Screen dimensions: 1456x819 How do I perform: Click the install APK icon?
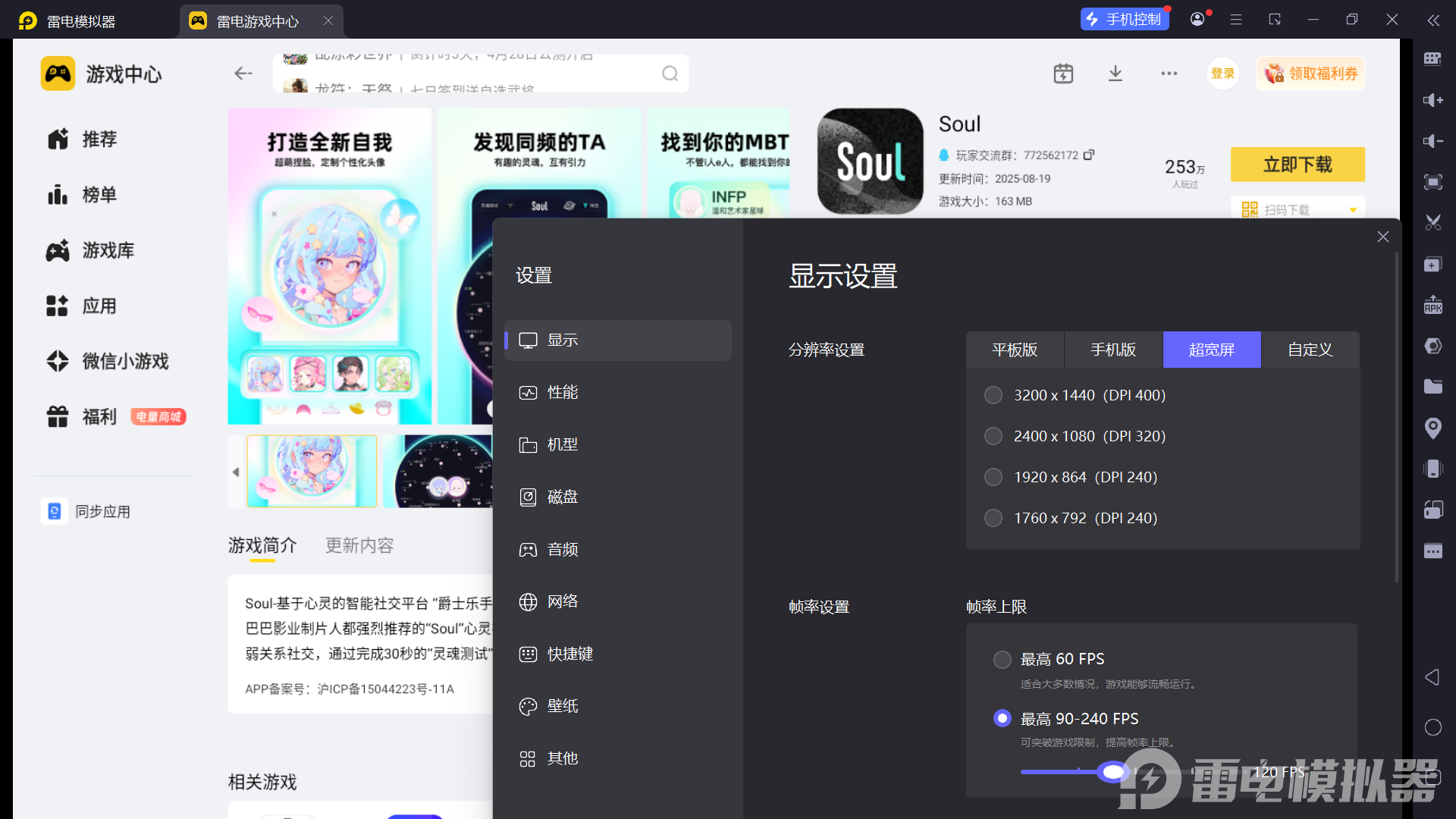pos(1432,305)
